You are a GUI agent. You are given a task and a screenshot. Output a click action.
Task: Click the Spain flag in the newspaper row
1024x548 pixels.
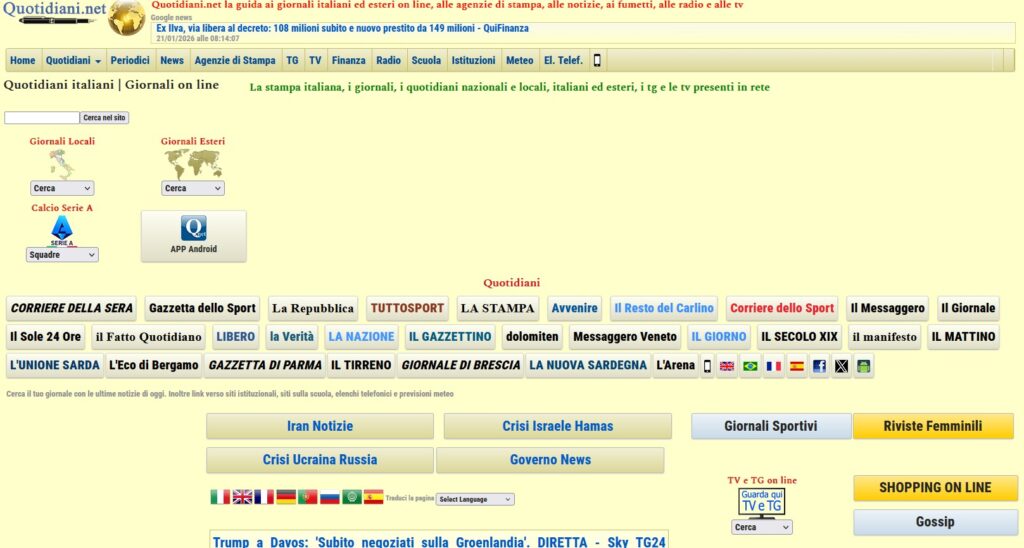pyautogui.click(x=797, y=366)
